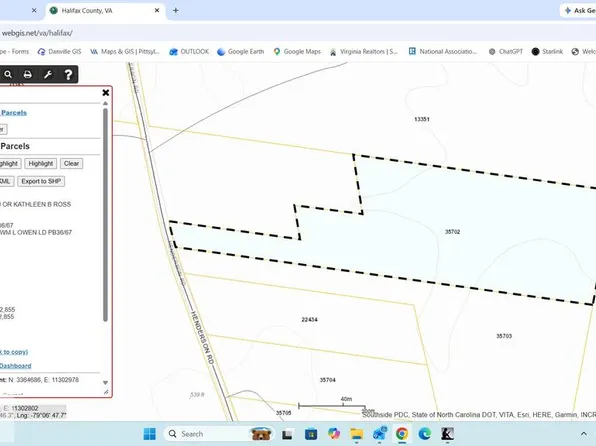The image size is (596, 446).
Task: Open the OUTLOOK bookmark
Action: [x=189, y=52]
